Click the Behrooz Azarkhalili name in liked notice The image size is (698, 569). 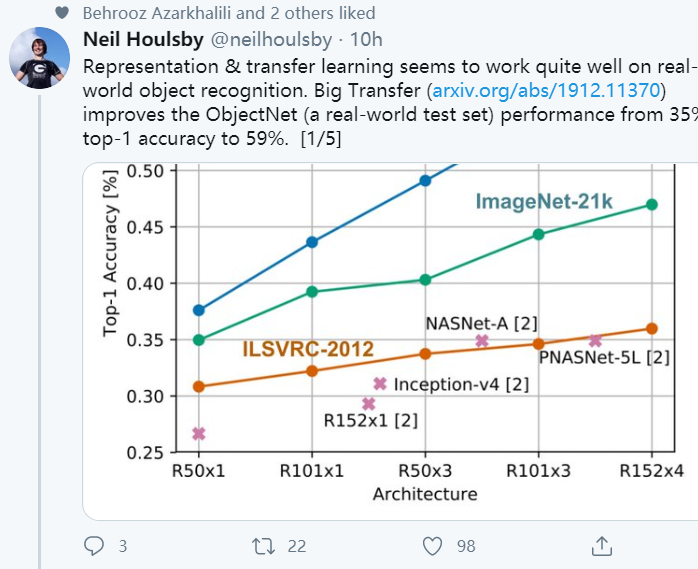(157, 13)
